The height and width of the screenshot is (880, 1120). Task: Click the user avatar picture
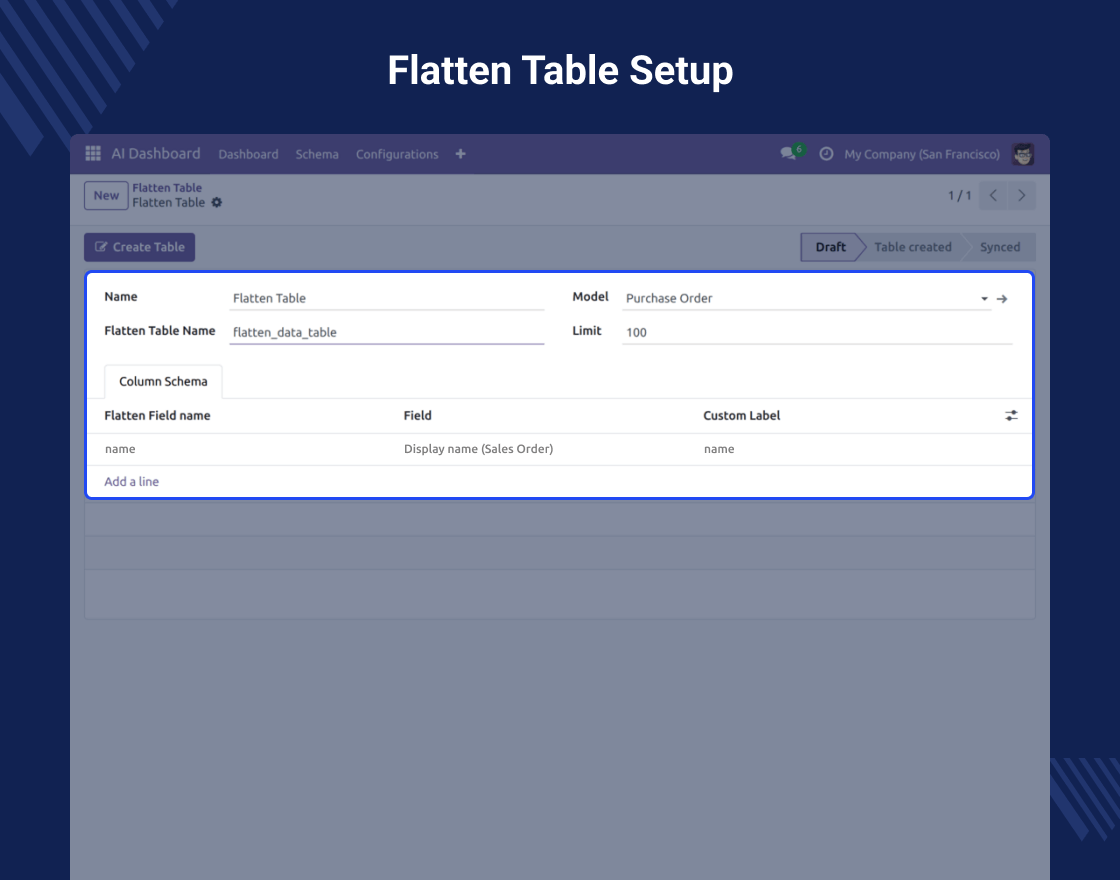(1022, 154)
